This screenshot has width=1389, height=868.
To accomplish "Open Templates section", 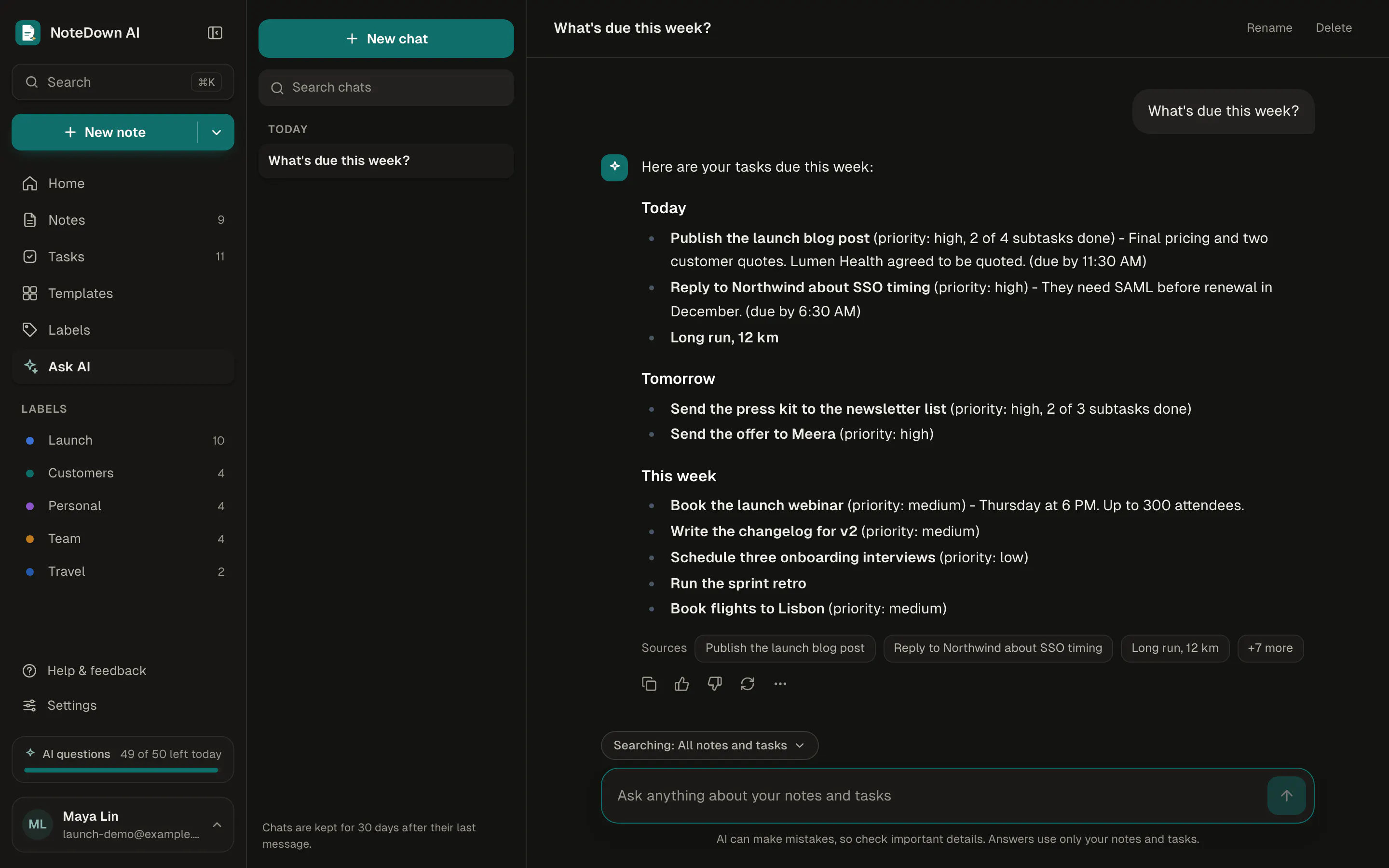I will coord(123,293).
